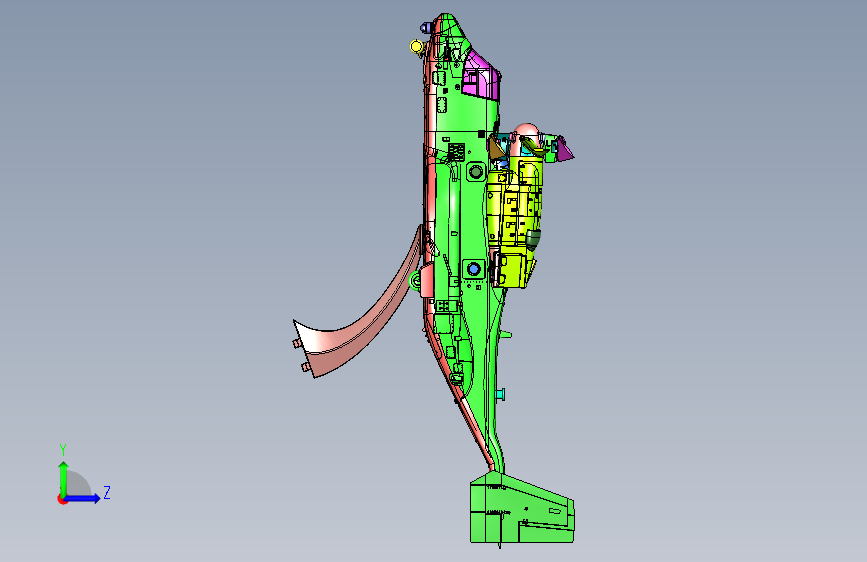
Task: Click the red origin dot of the axis triad
Action: click(x=62, y=499)
